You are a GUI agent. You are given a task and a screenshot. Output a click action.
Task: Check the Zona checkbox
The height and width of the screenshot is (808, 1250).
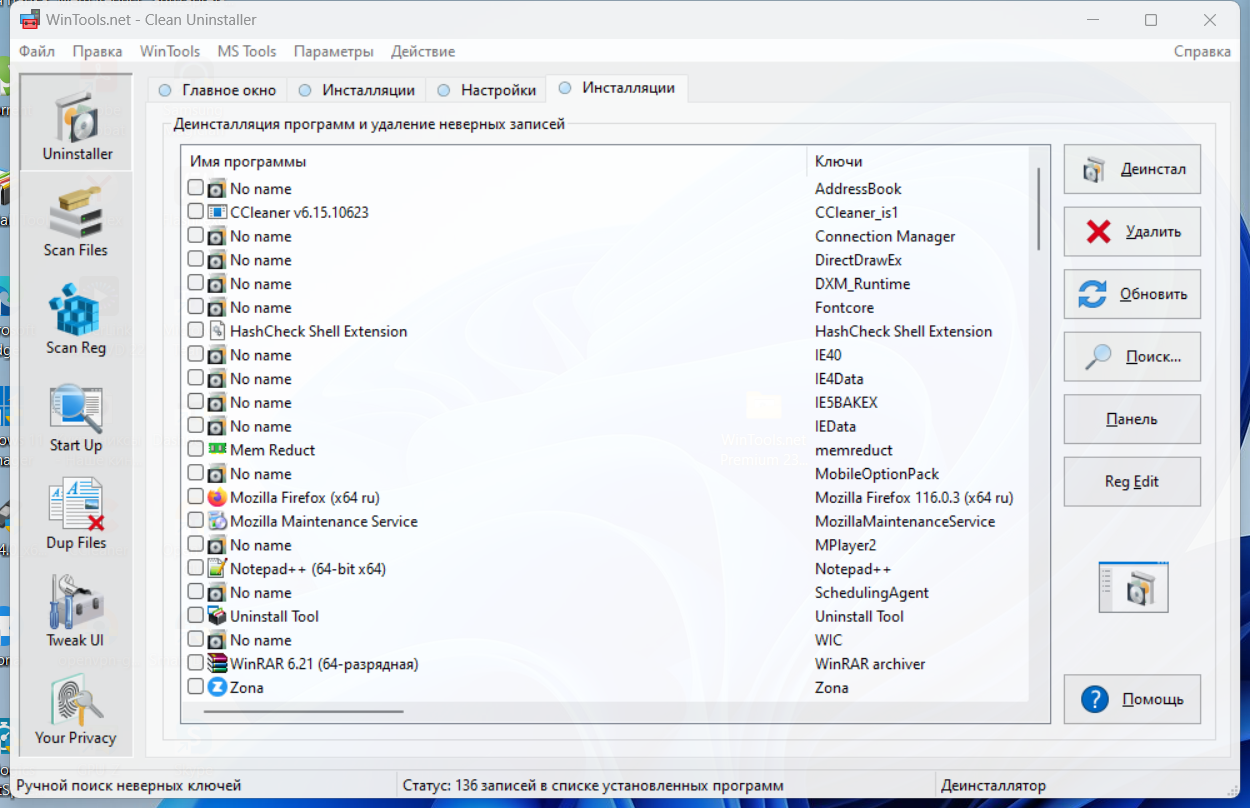(x=195, y=687)
